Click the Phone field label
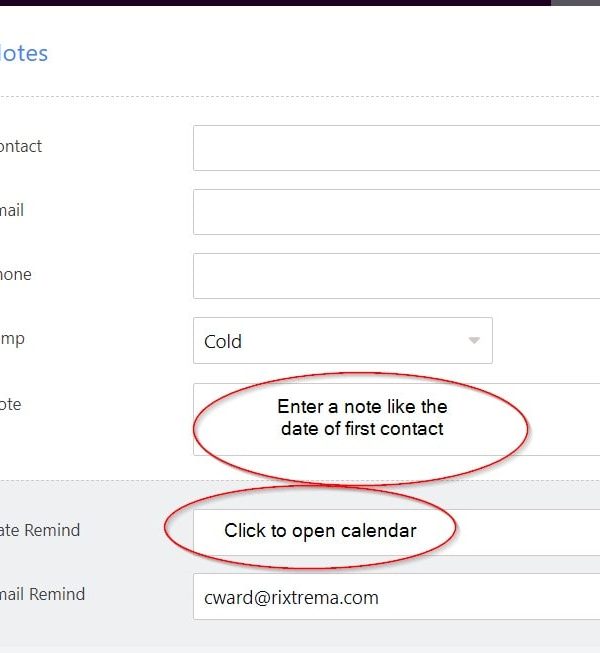The width and height of the screenshot is (600, 653). [x=15, y=274]
